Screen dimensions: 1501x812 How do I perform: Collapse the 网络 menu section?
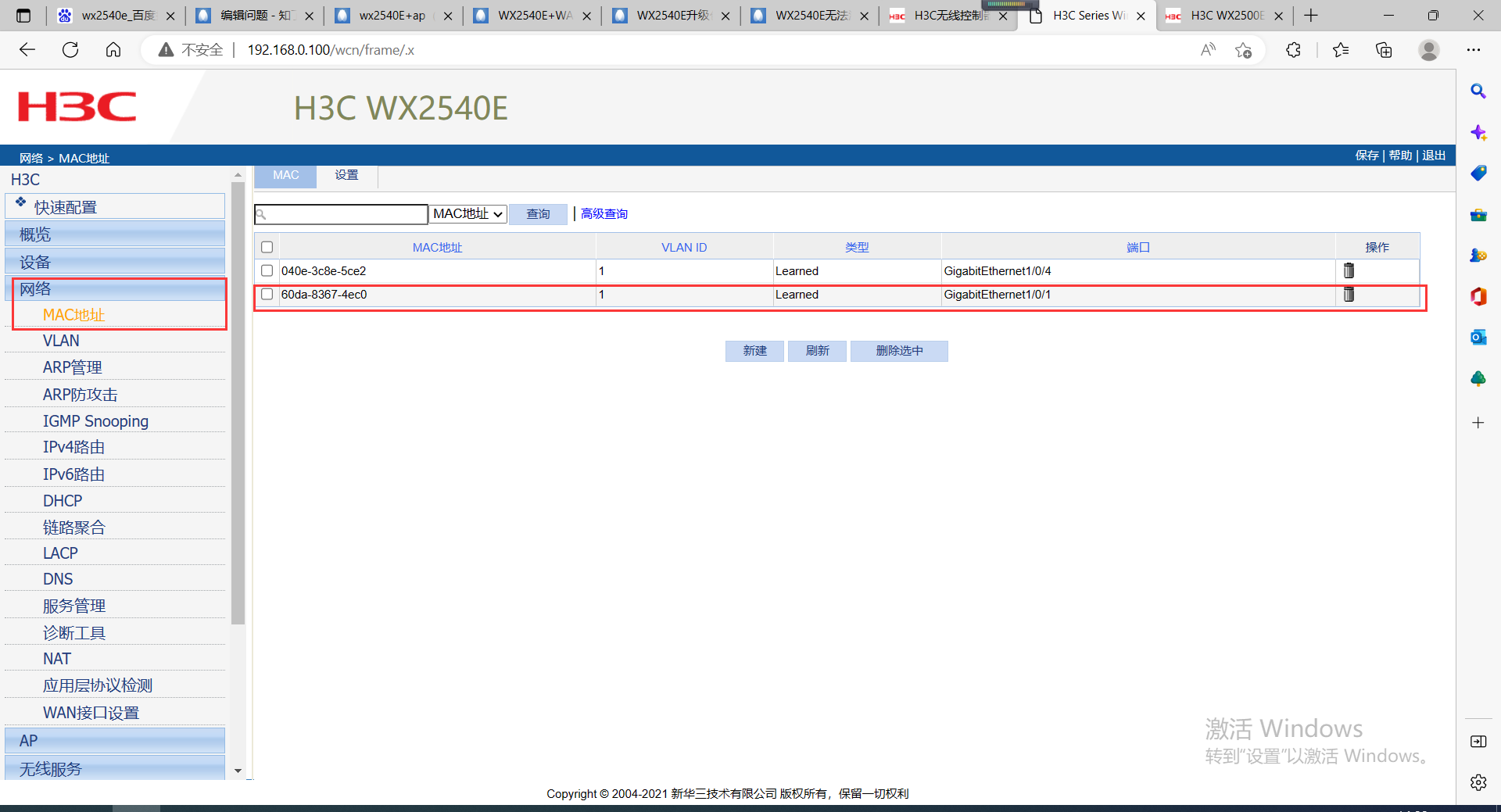point(115,289)
